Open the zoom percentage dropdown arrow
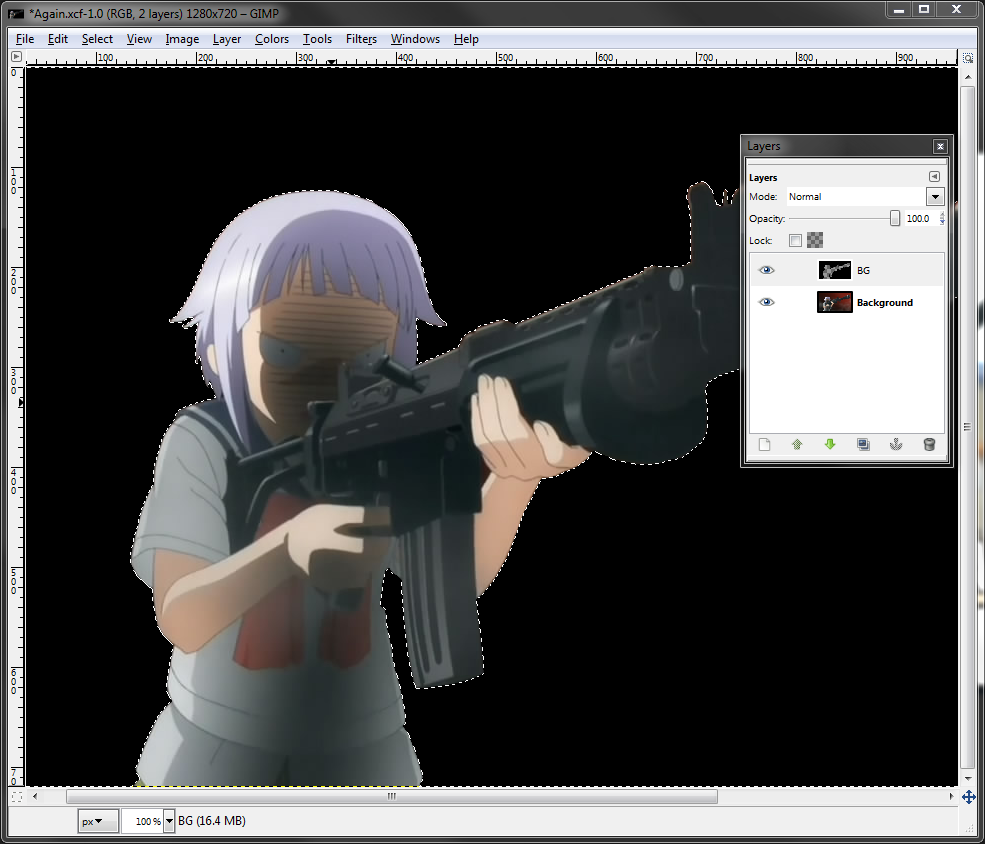 [x=169, y=821]
